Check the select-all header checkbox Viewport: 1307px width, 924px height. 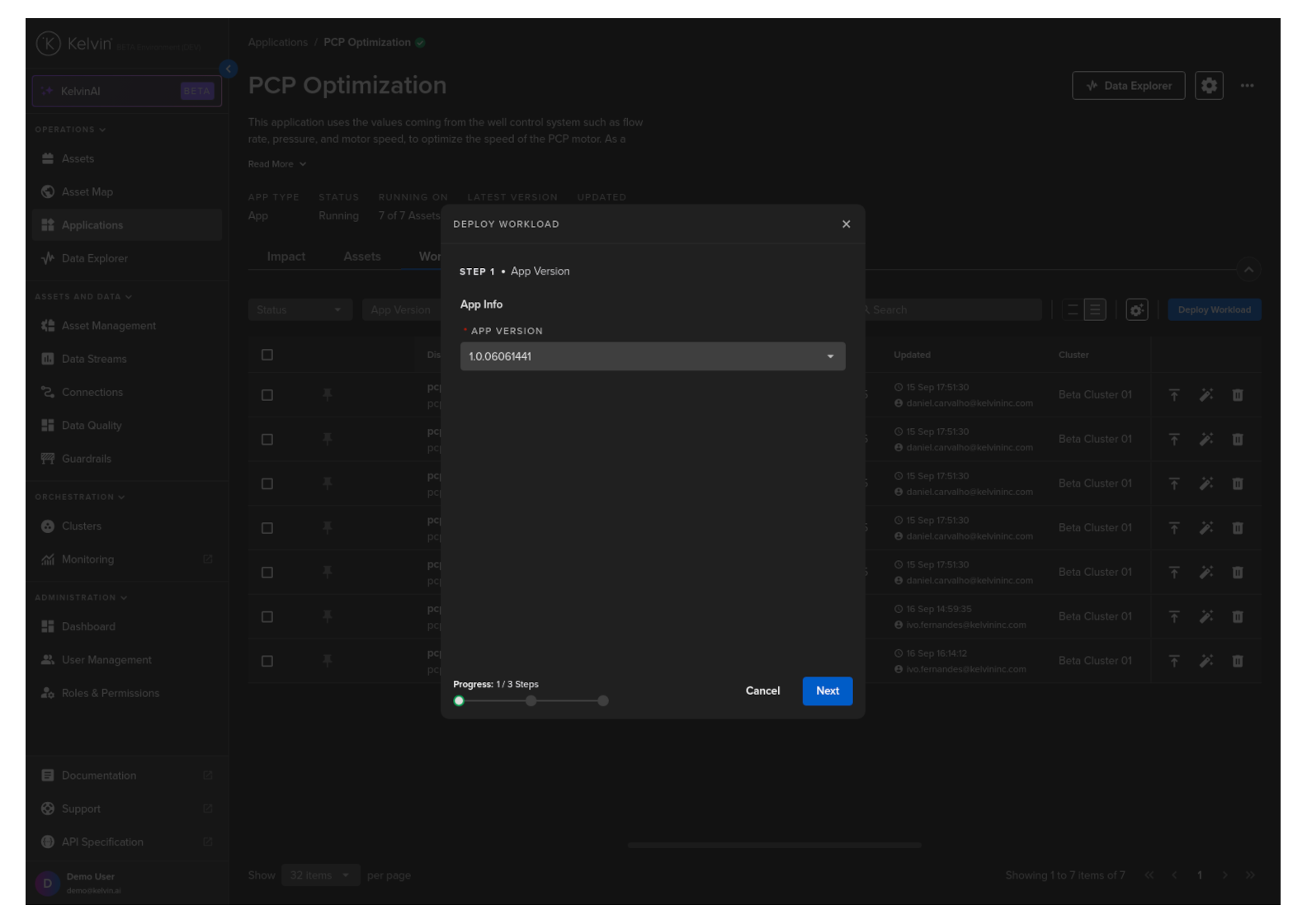point(267,355)
